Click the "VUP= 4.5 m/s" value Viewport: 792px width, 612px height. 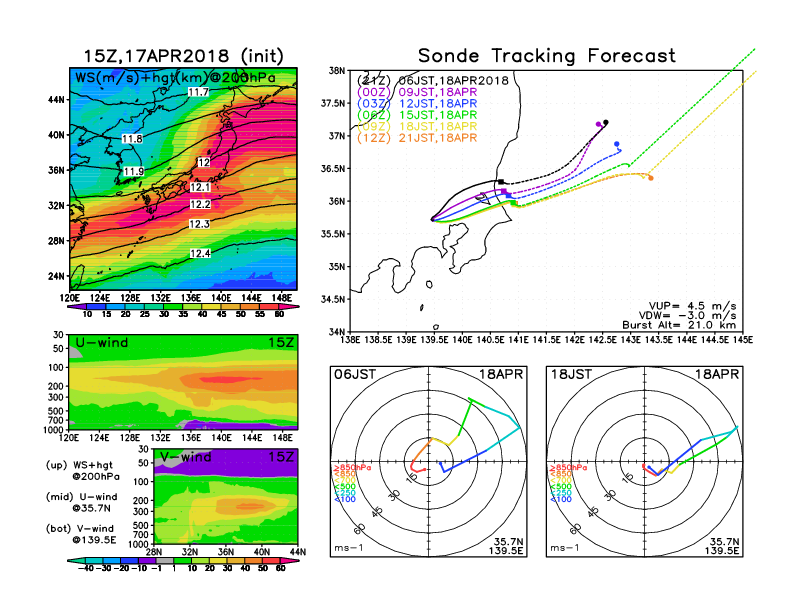(x=692, y=306)
